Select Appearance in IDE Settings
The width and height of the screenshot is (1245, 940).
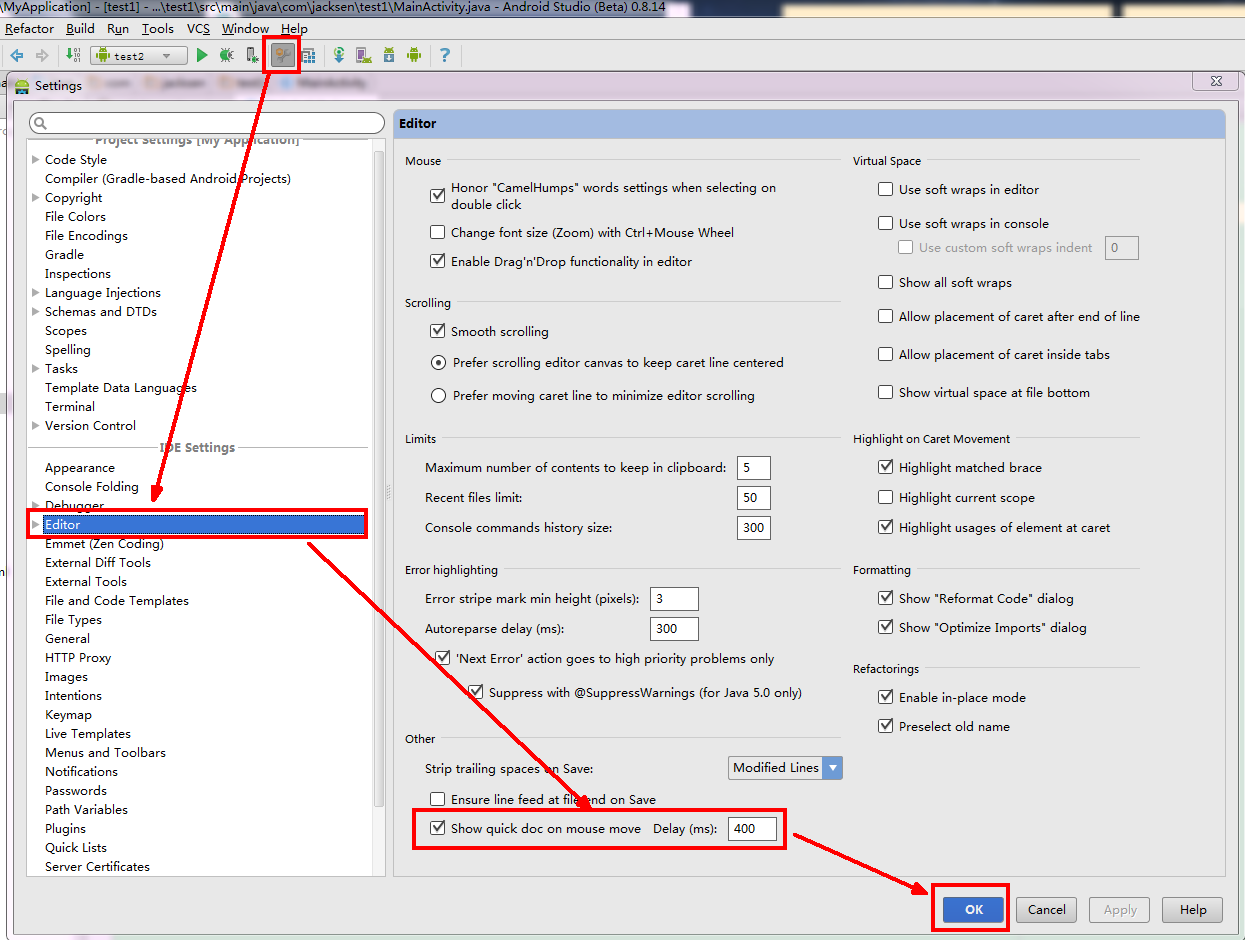click(80, 467)
